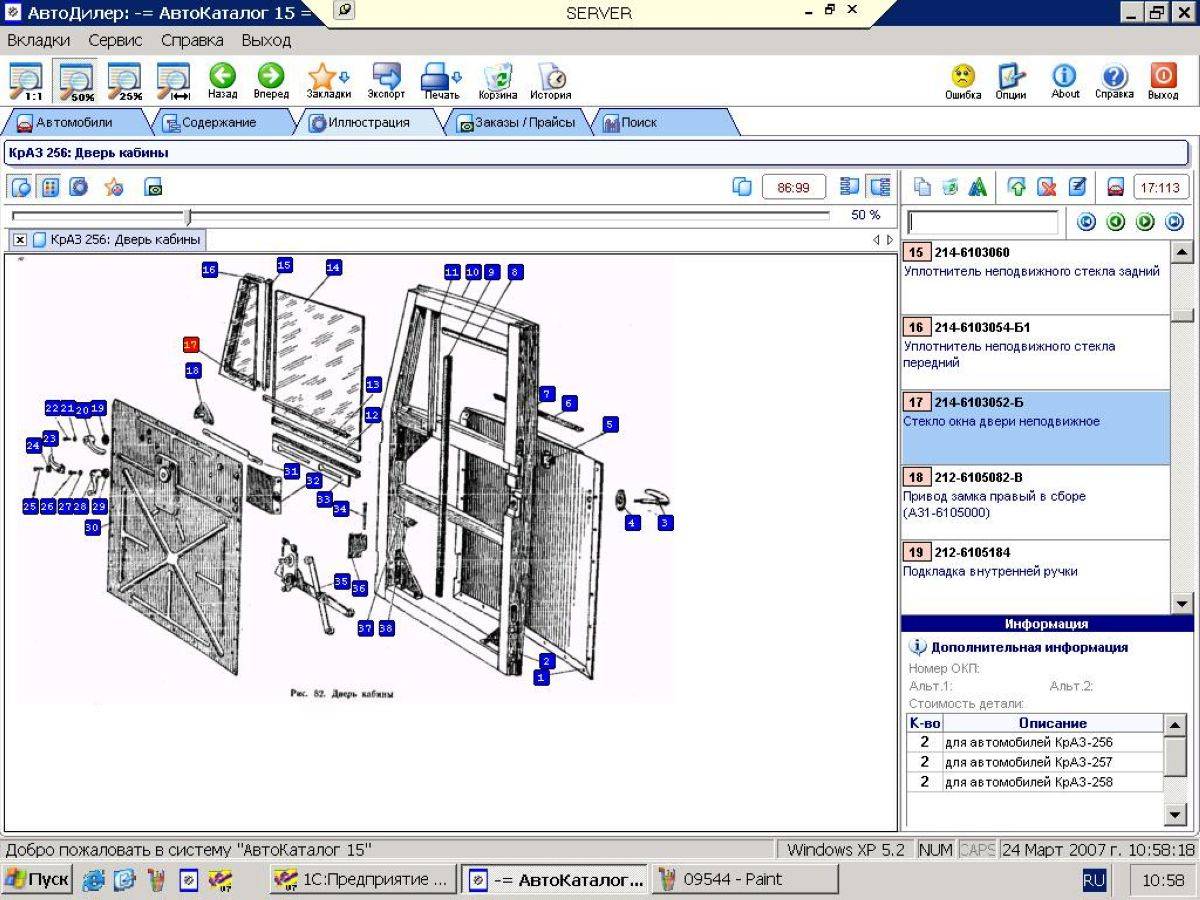Switch to the Иллюстрация tab
This screenshot has width=1200, height=900.
coord(370,123)
